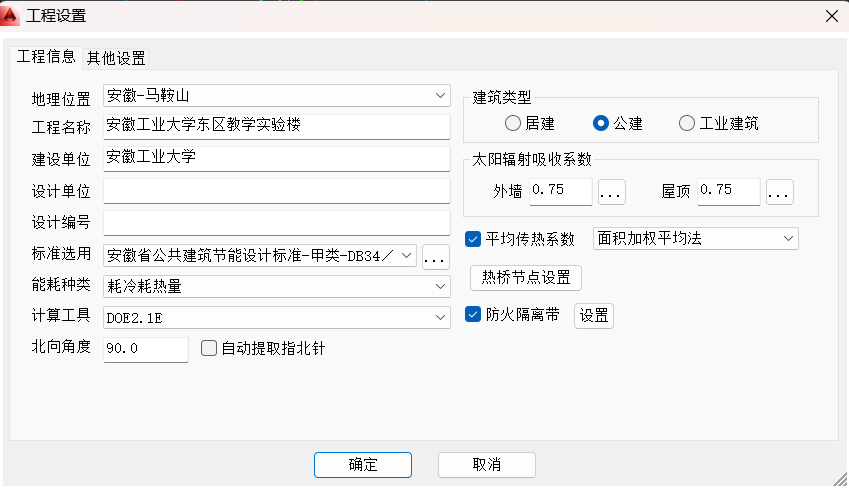Screen dimensions: 849x489
Task: Click the ellipsis button beside 外墙 coefficient
Action: [x=611, y=192]
